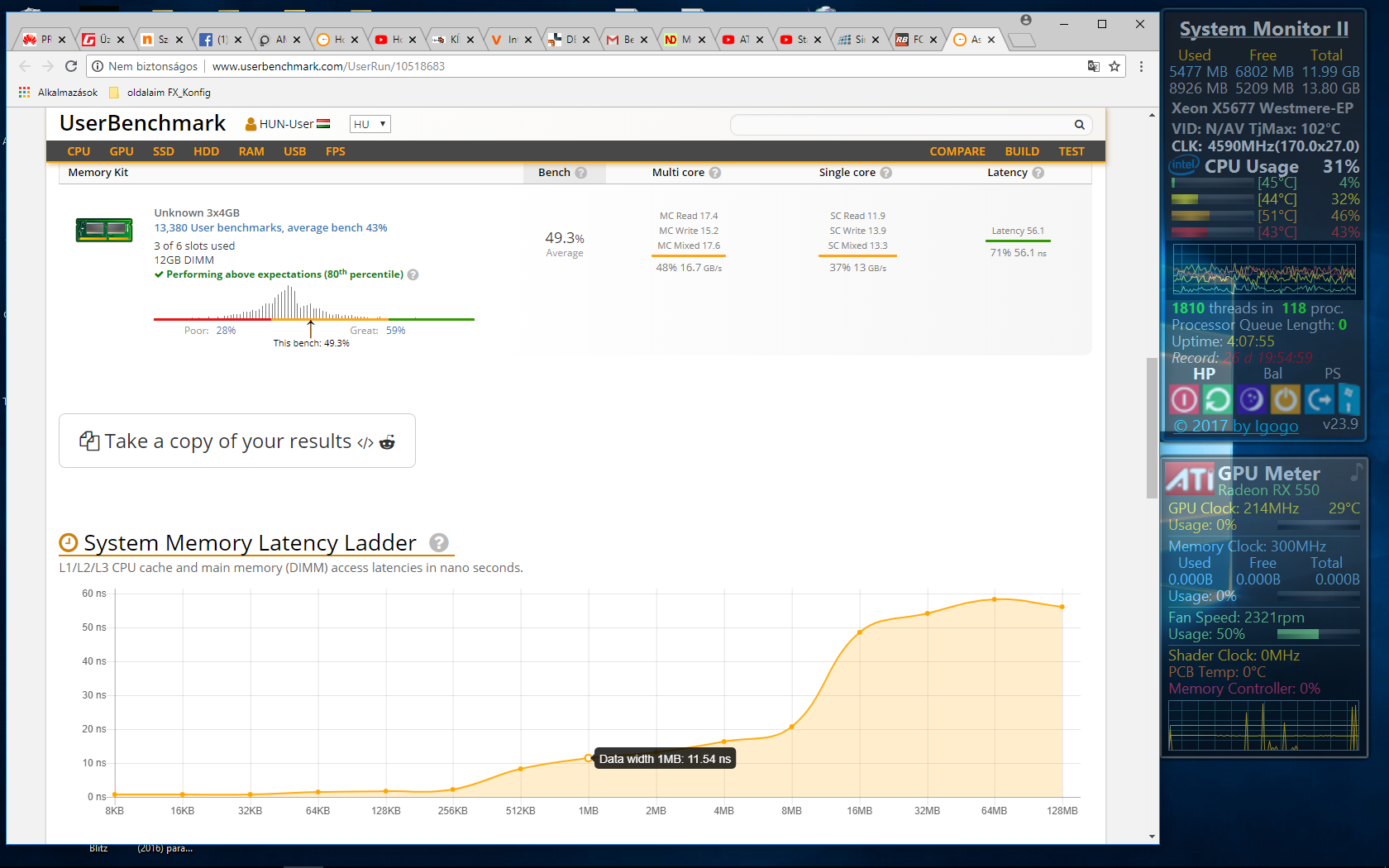The width and height of the screenshot is (1389, 868).
Task: Click the blue log off arrow icon in gadget
Action: (1320, 400)
